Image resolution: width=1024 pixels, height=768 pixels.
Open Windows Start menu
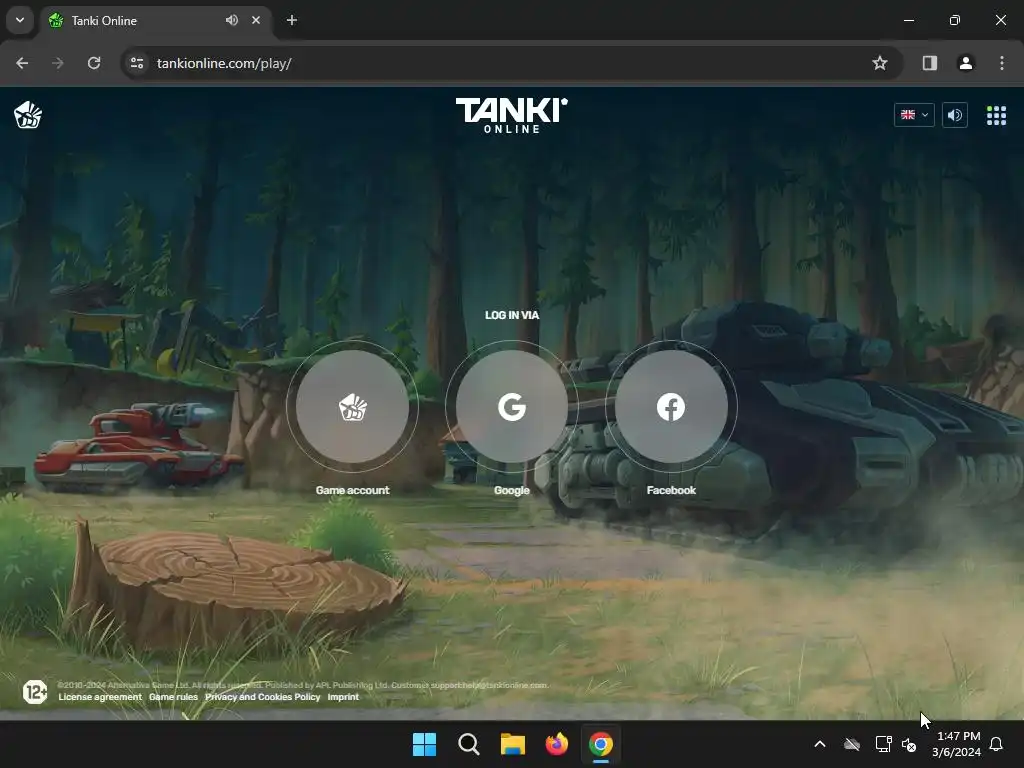(424, 744)
